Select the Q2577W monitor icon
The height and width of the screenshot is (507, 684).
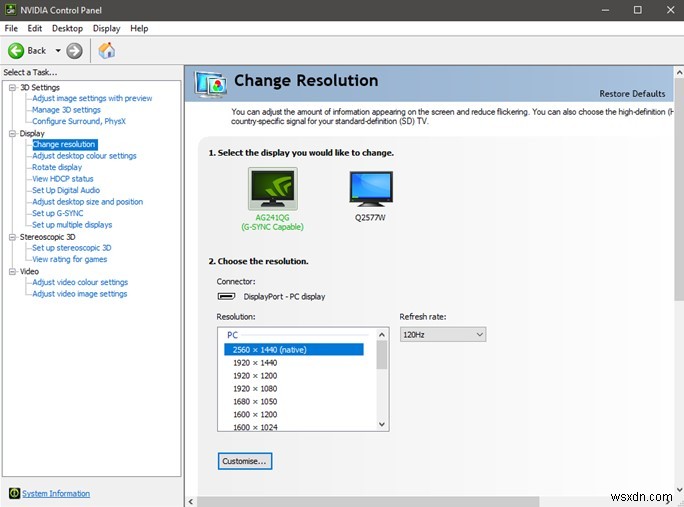[371, 188]
